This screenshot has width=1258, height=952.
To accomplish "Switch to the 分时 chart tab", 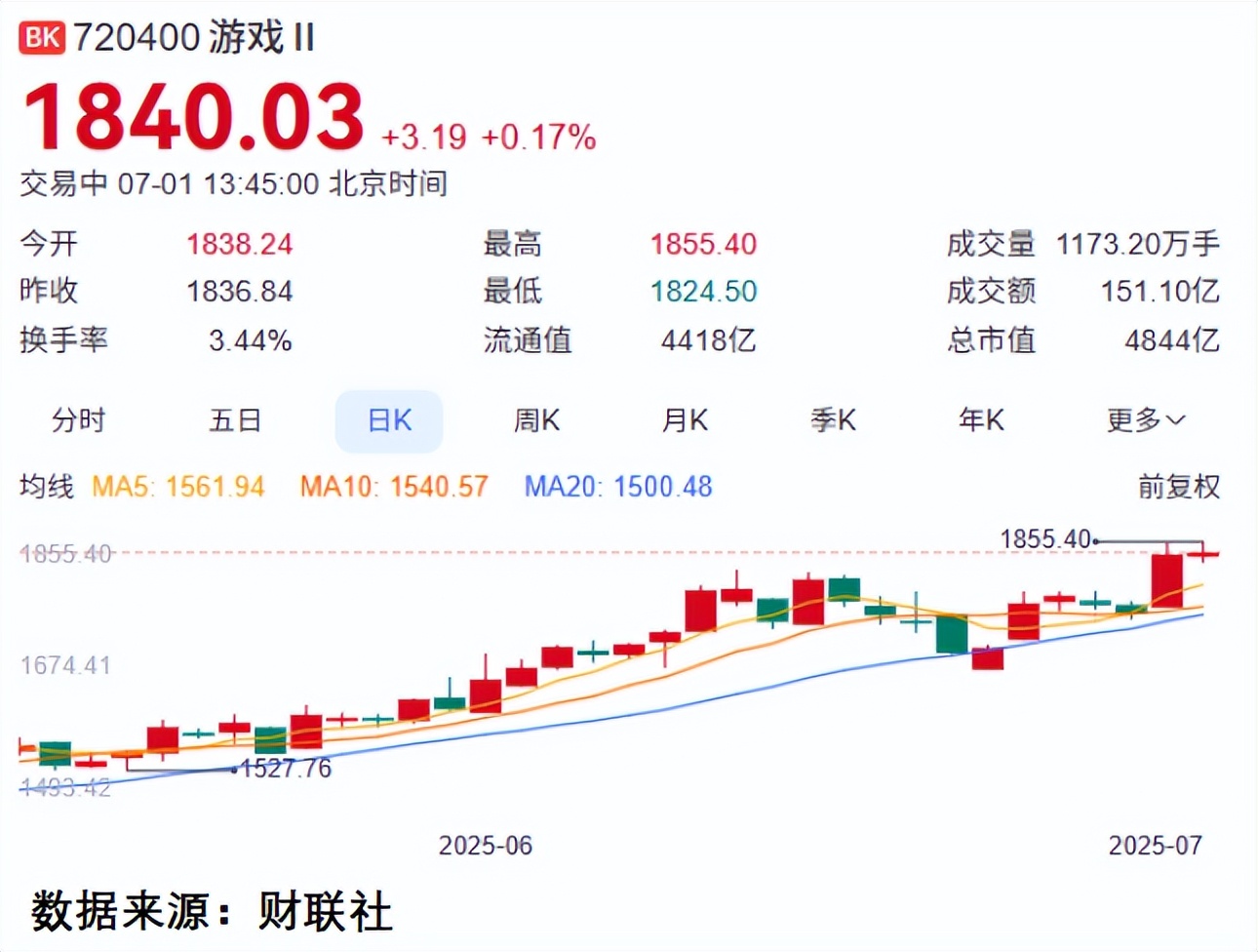I will (x=78, y=420).
